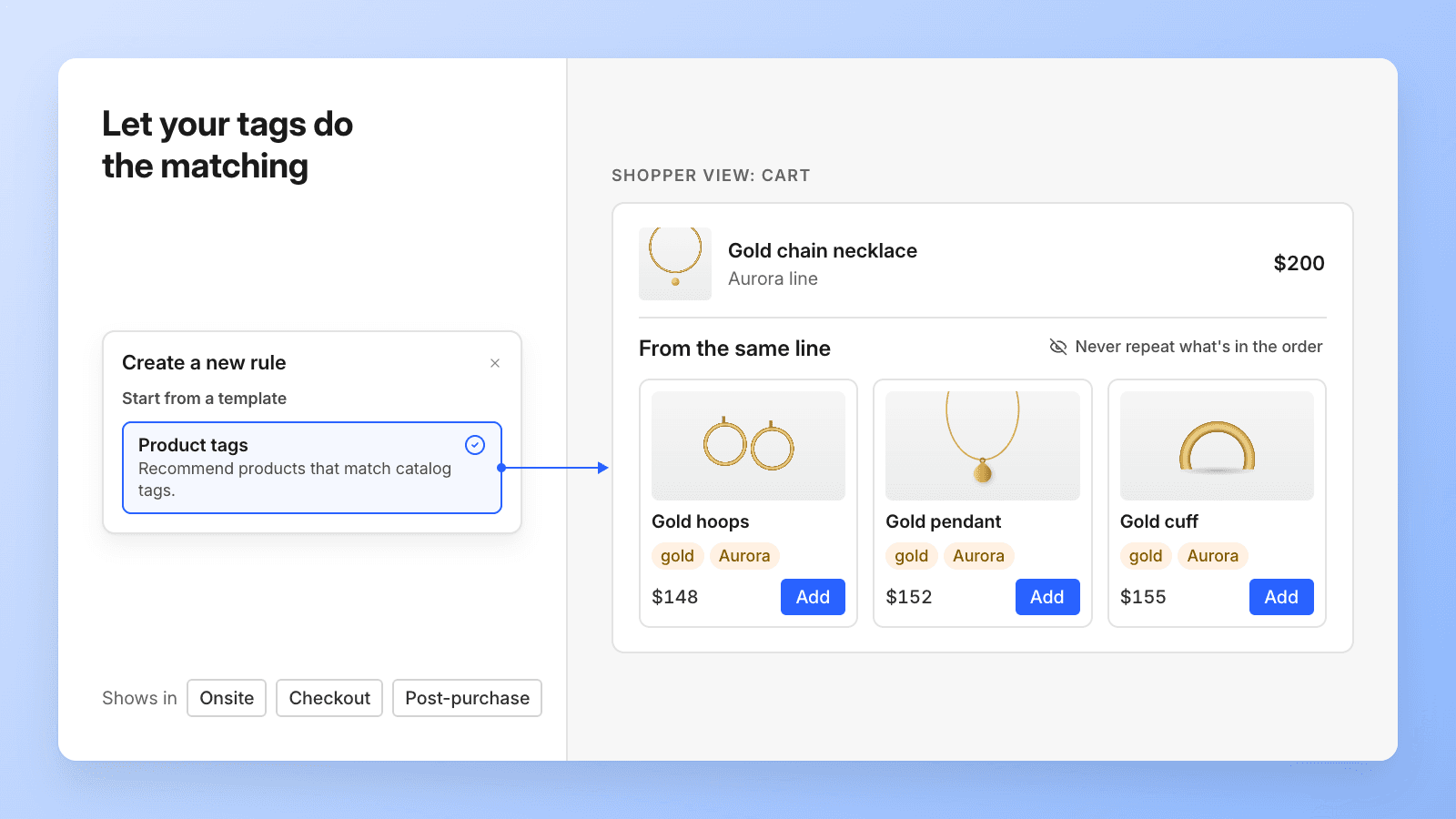Add Gold cuff to the cart
Image resolution: width=1456 pixels, height=819 pixels.
coord(1281,597)
